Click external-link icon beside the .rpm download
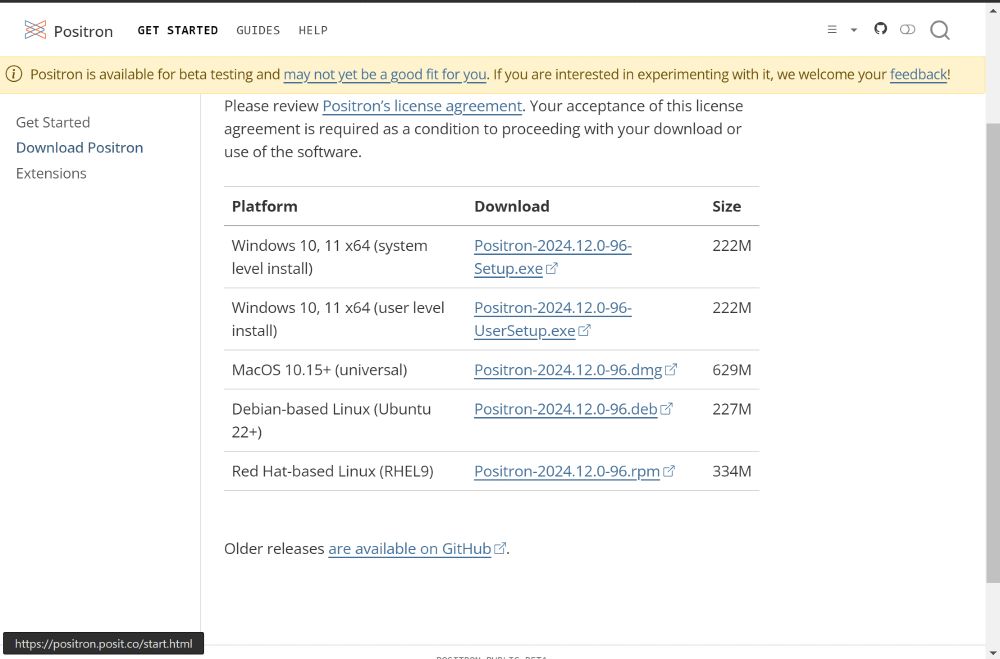The image size is (1000, 659). click(669, 470)
